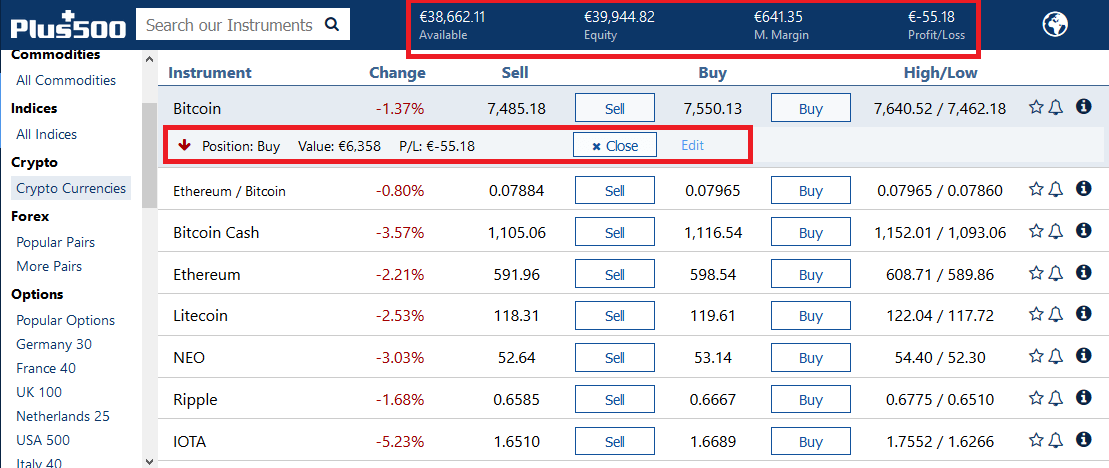
Task: Open All Commodities category
Action: (66, 80)
